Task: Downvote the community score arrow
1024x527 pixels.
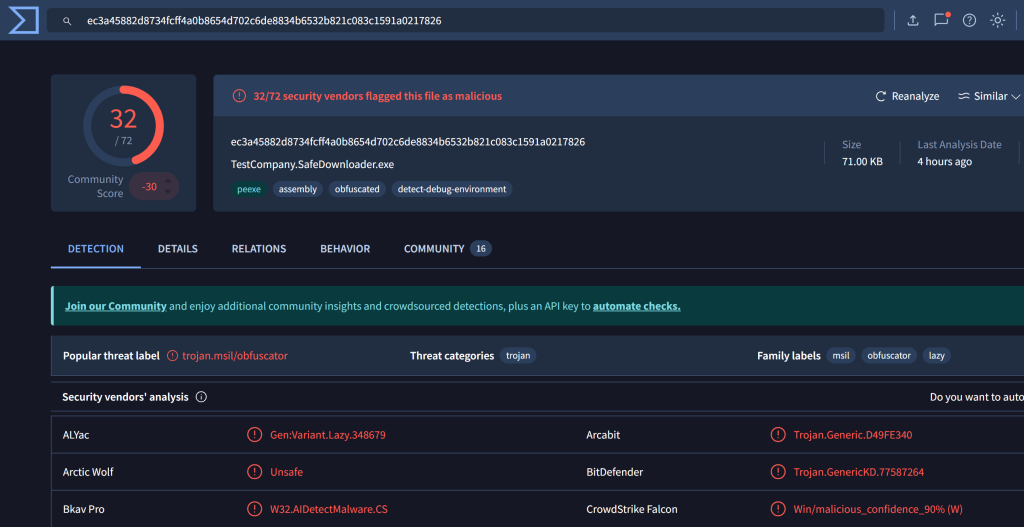Action: tap(168, 191)
